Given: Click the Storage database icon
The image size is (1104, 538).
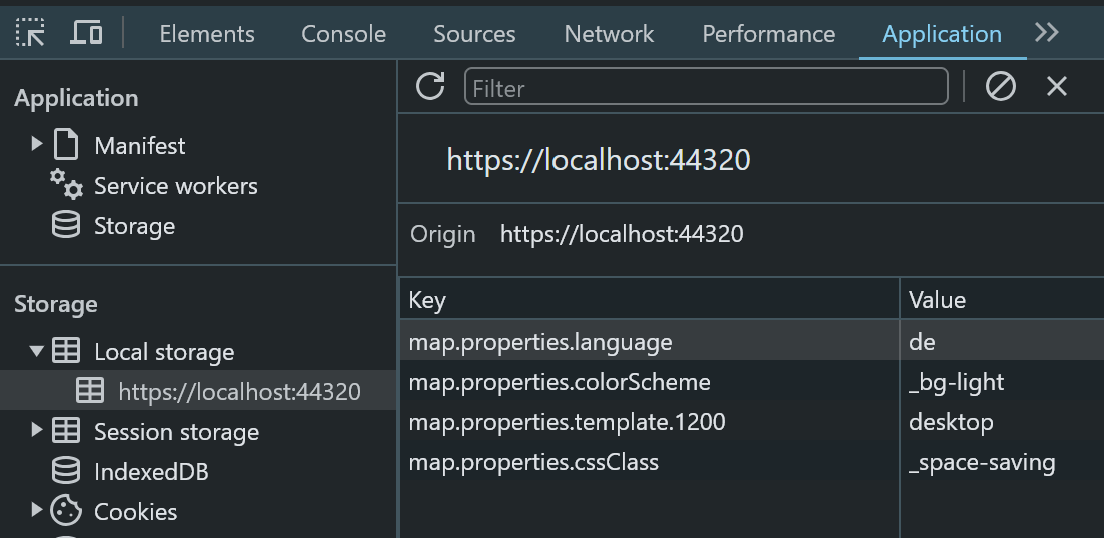Looking at the screenshot, I should pyautogui.click(x=66, y=225).
